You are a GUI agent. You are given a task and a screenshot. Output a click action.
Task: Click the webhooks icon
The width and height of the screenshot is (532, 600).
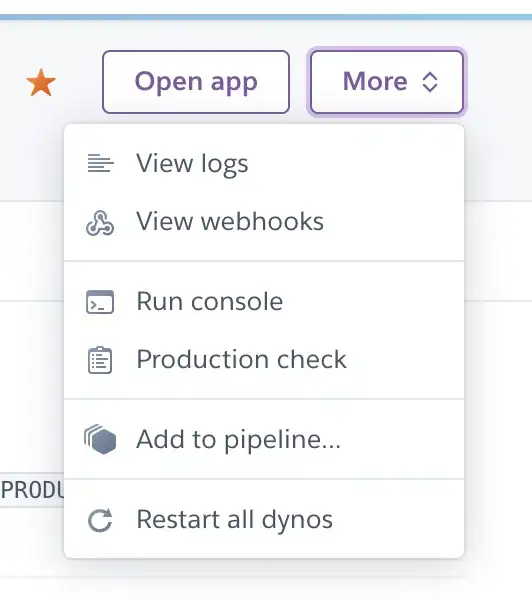point(100,223)
